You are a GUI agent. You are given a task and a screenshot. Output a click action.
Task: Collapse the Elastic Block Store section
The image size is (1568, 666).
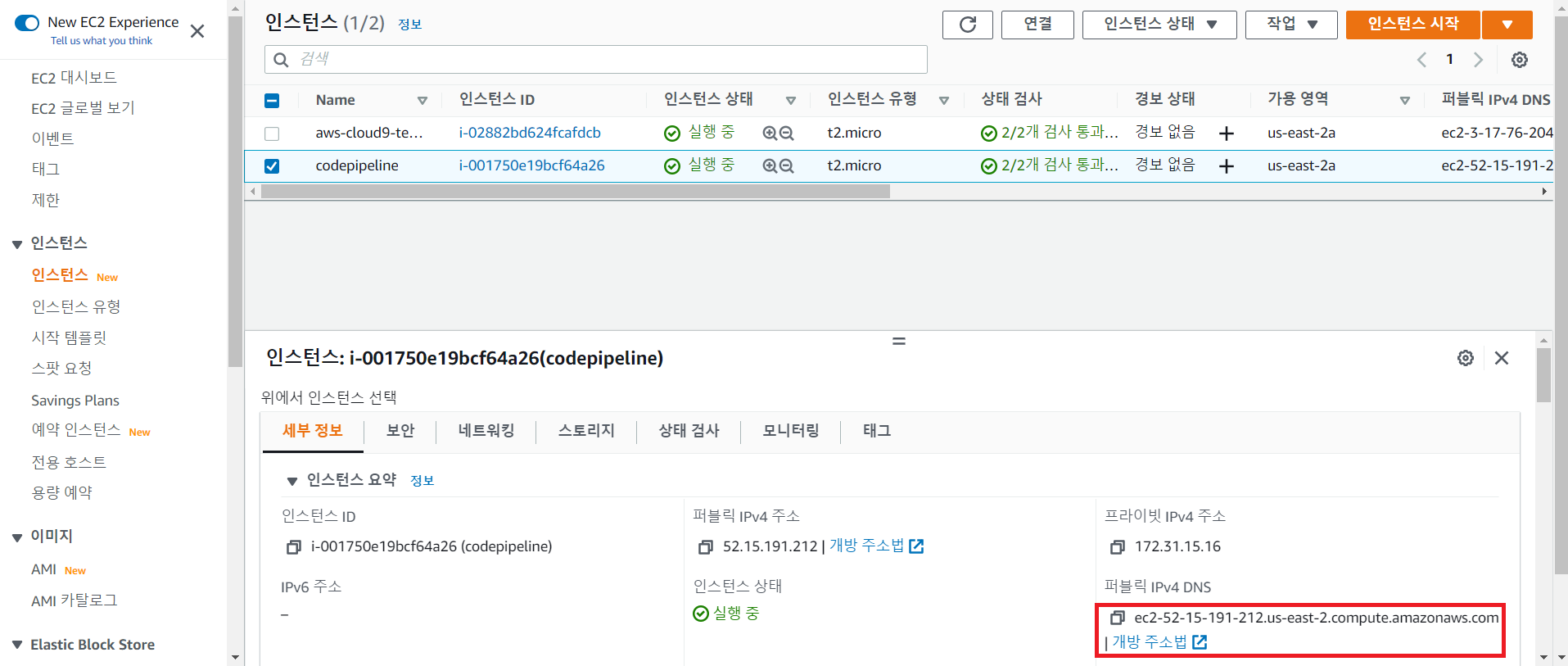(x=17, y=646)
